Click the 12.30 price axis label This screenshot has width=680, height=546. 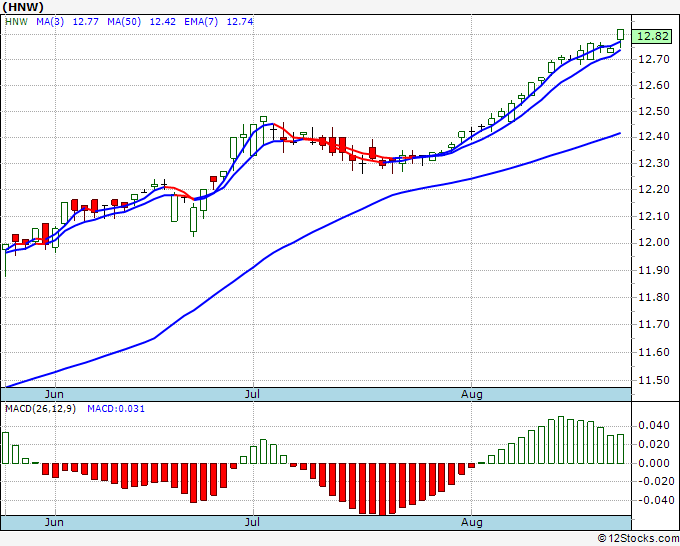654,163
